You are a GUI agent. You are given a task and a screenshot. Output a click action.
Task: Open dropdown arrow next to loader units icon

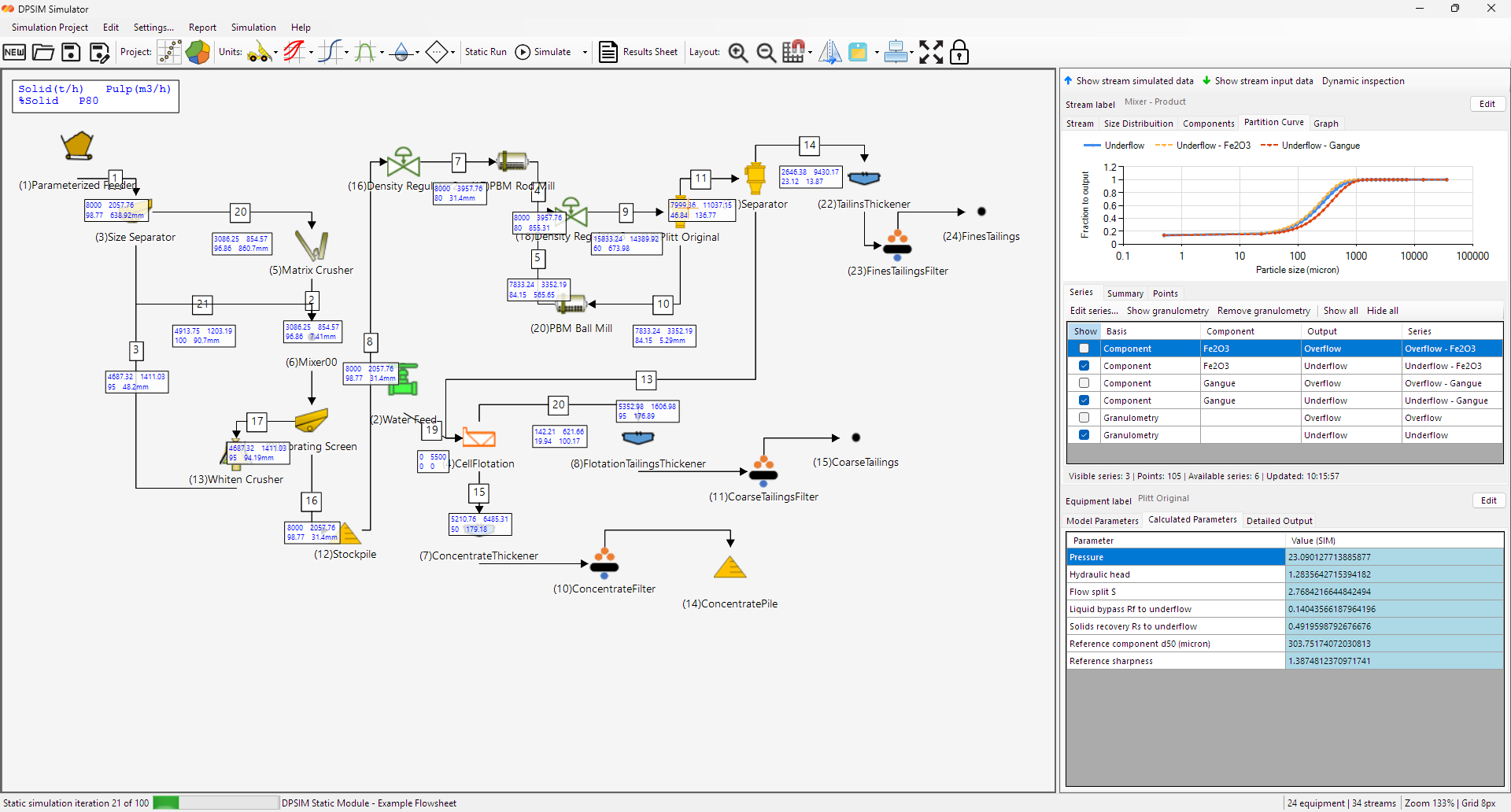click(275, 53)
